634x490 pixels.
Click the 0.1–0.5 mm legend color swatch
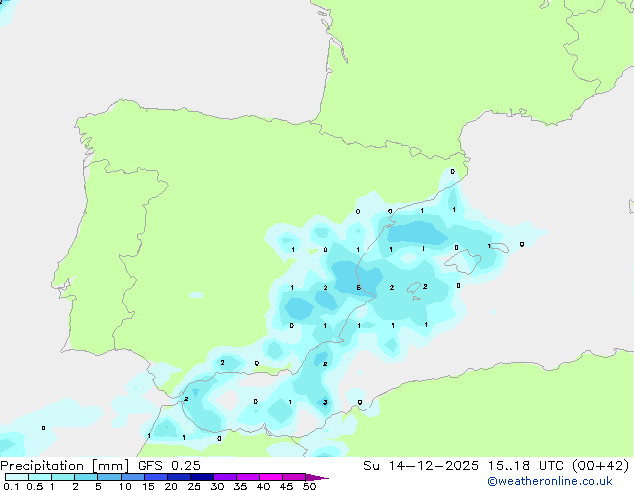[x=17, y=477]
